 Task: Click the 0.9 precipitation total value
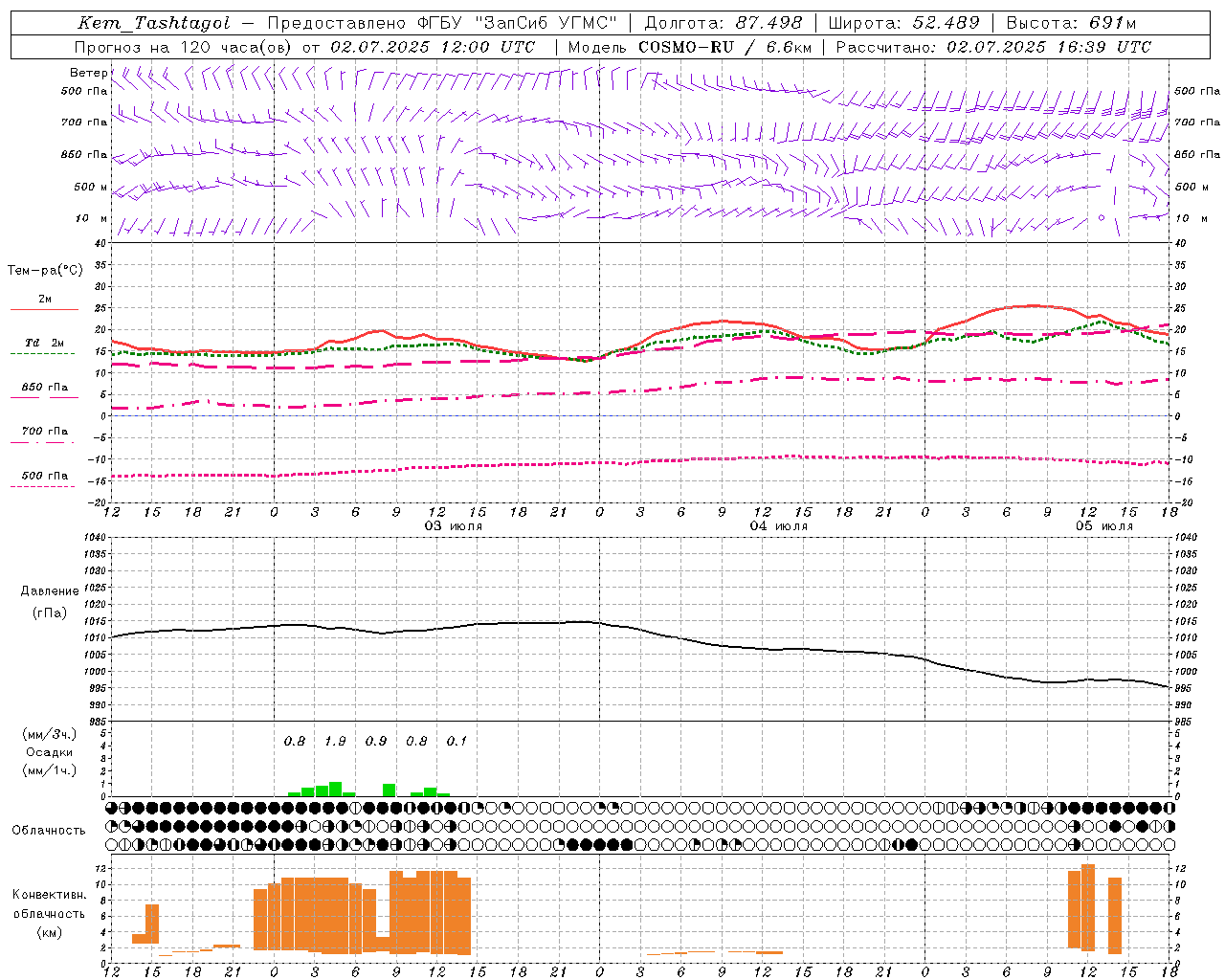376,742
